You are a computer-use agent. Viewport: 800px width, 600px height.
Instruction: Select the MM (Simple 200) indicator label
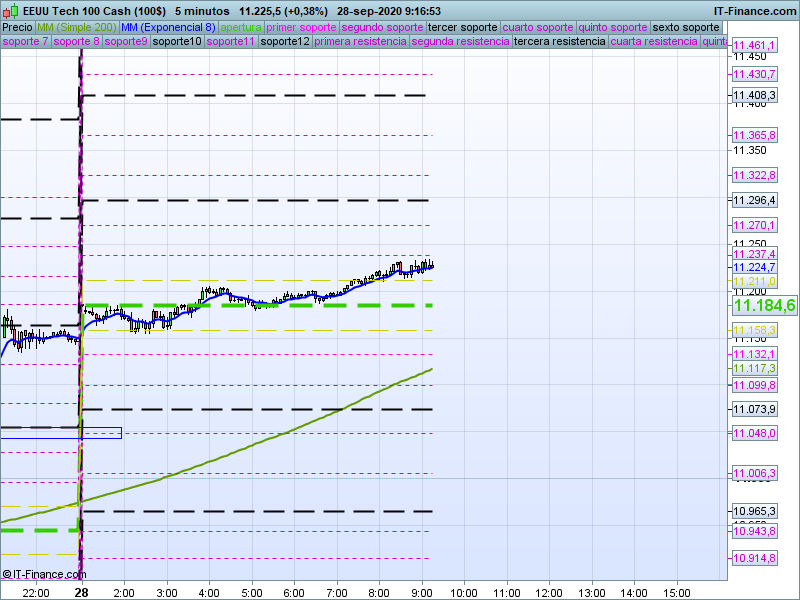pyautogui.click(x=76, y=27)
